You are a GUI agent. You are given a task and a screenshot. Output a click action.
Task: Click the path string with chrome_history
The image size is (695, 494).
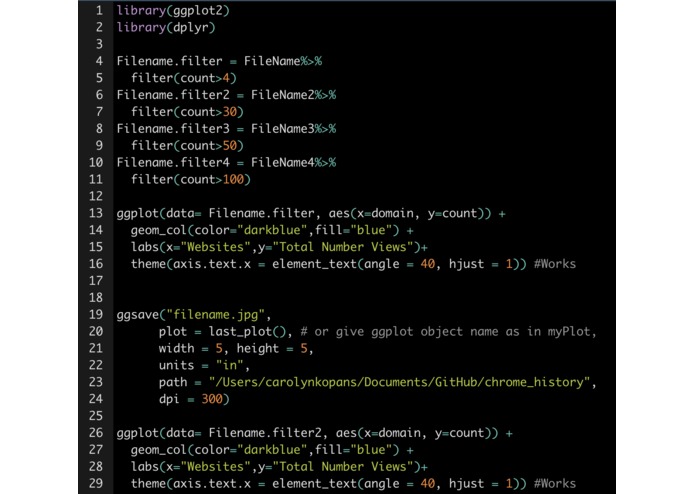[400, 382]
